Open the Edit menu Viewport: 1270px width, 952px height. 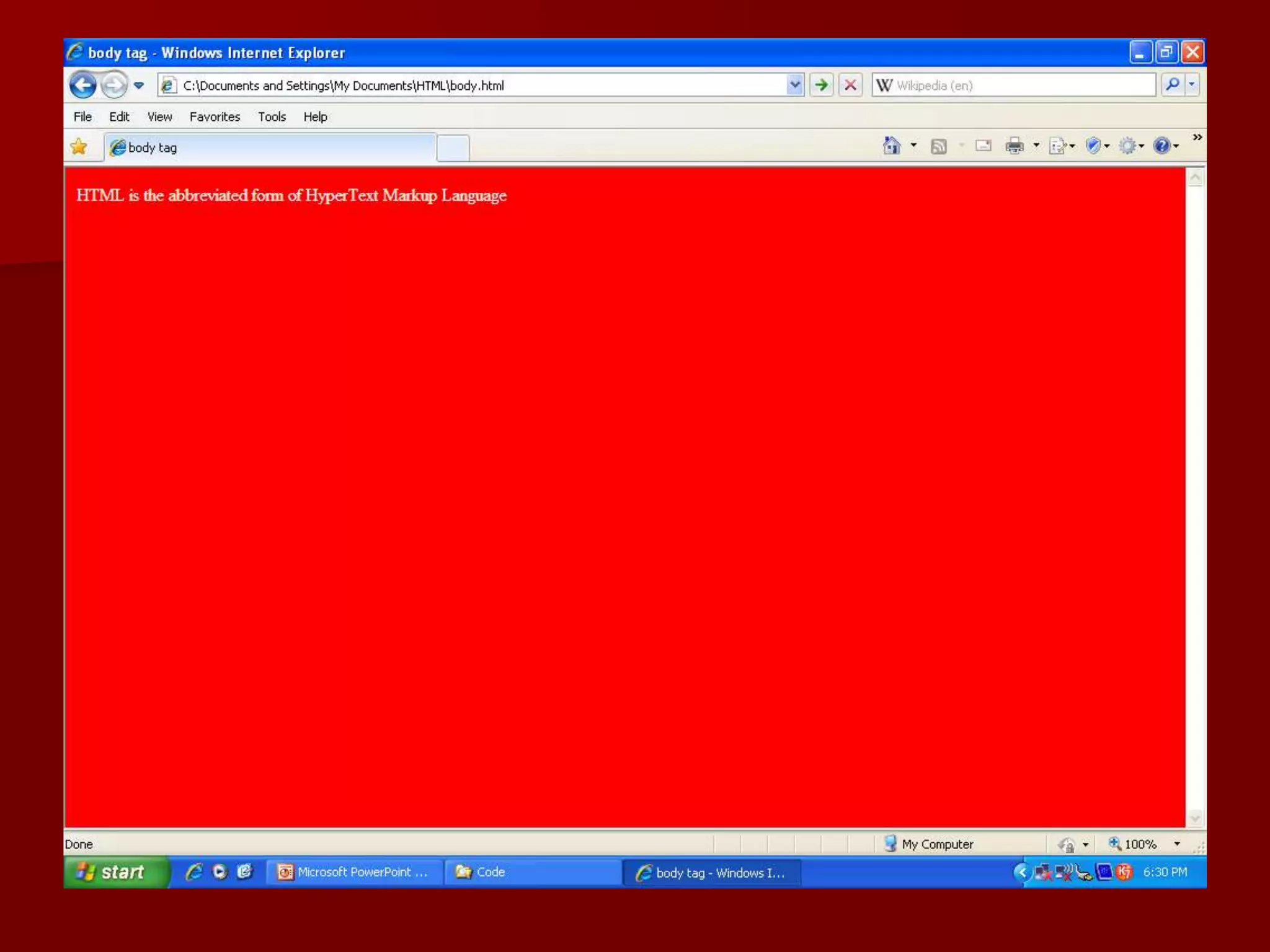[x=119, y=117]
